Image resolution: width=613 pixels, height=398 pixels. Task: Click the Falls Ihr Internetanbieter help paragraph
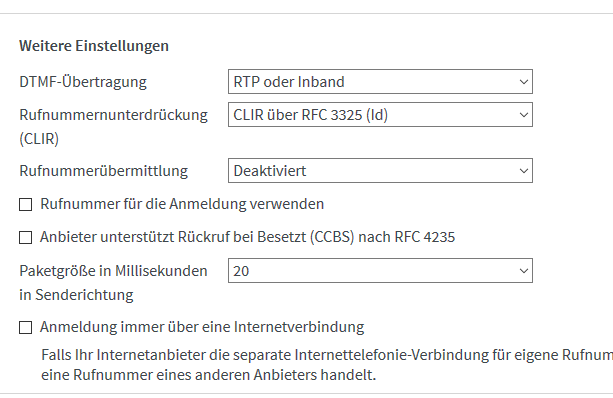pos(327,365)
